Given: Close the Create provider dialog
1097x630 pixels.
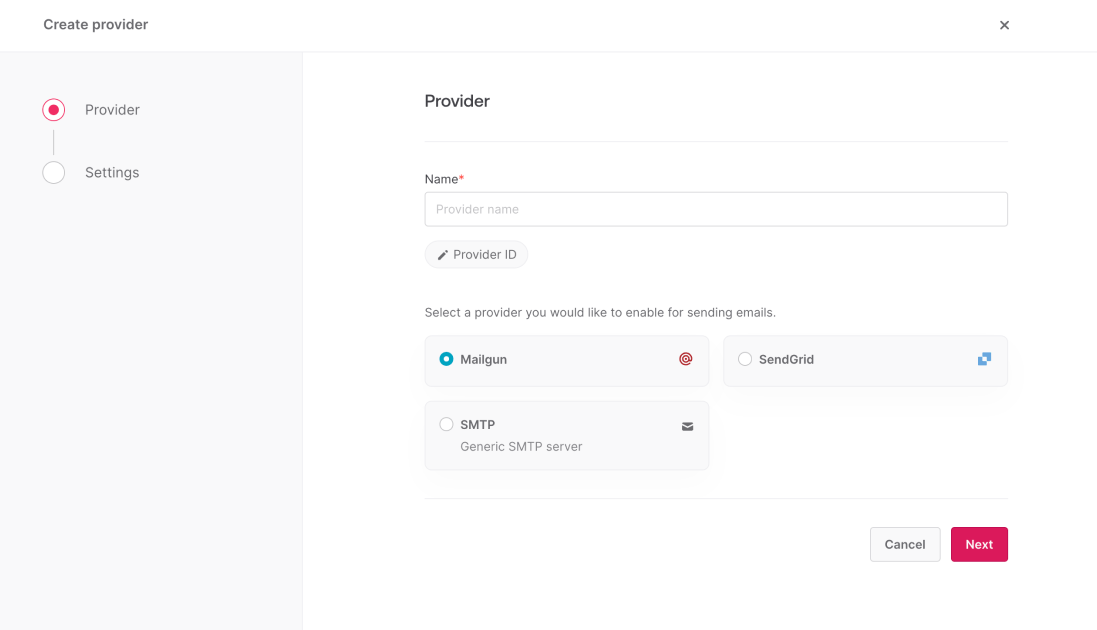Looking at the screenshot, I should coord(1004,25).
